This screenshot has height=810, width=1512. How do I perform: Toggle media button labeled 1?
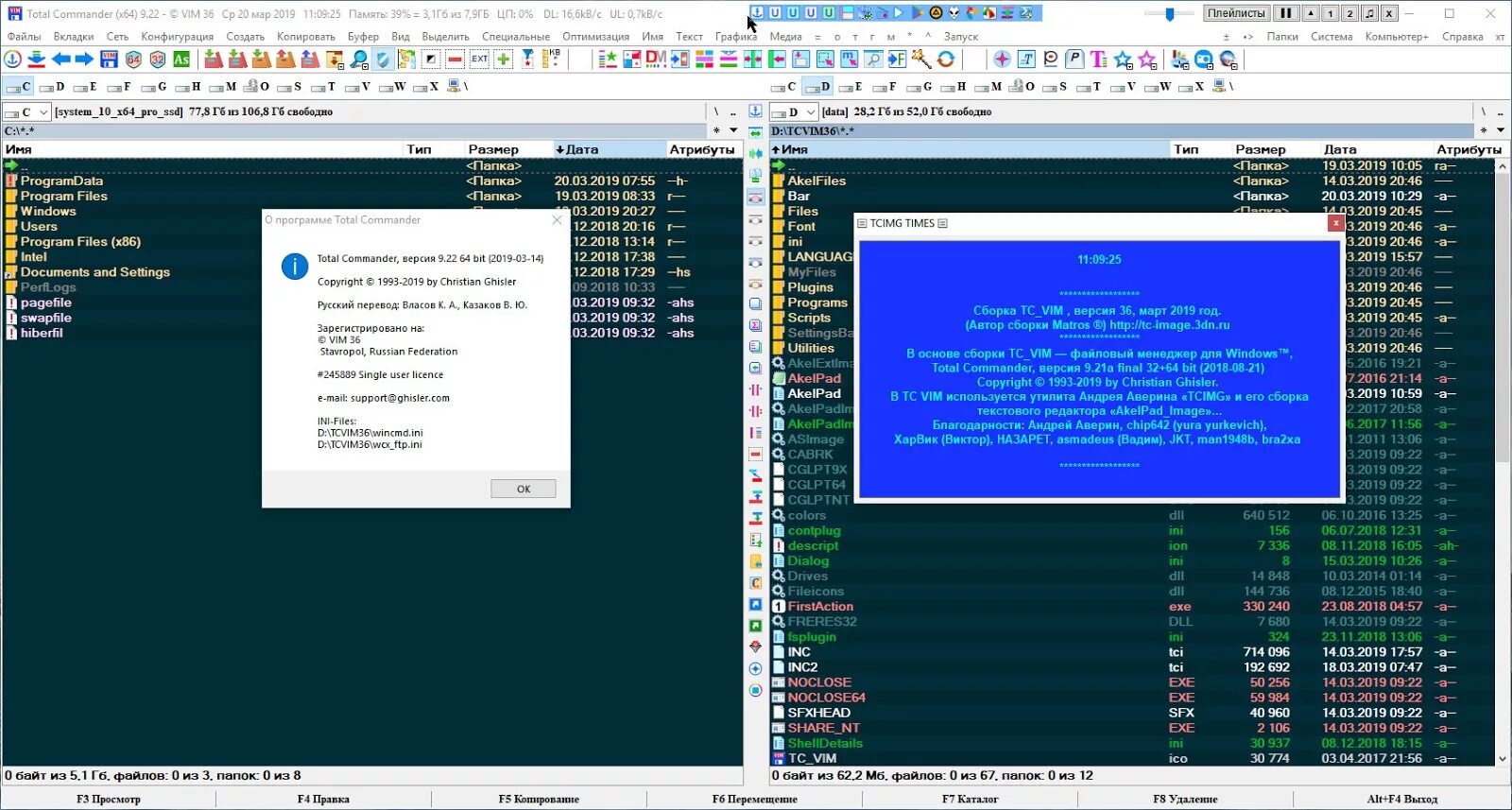[1331, 13]
